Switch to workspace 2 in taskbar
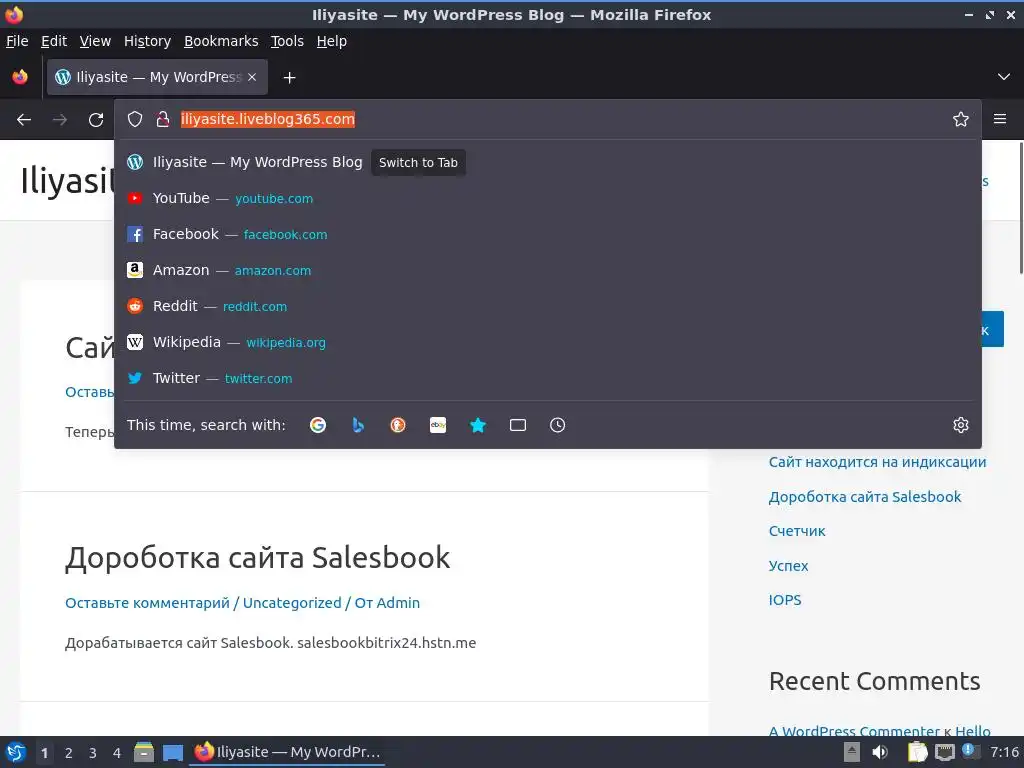Screen dimensions: 1024x768 click(x=69, y=753)
